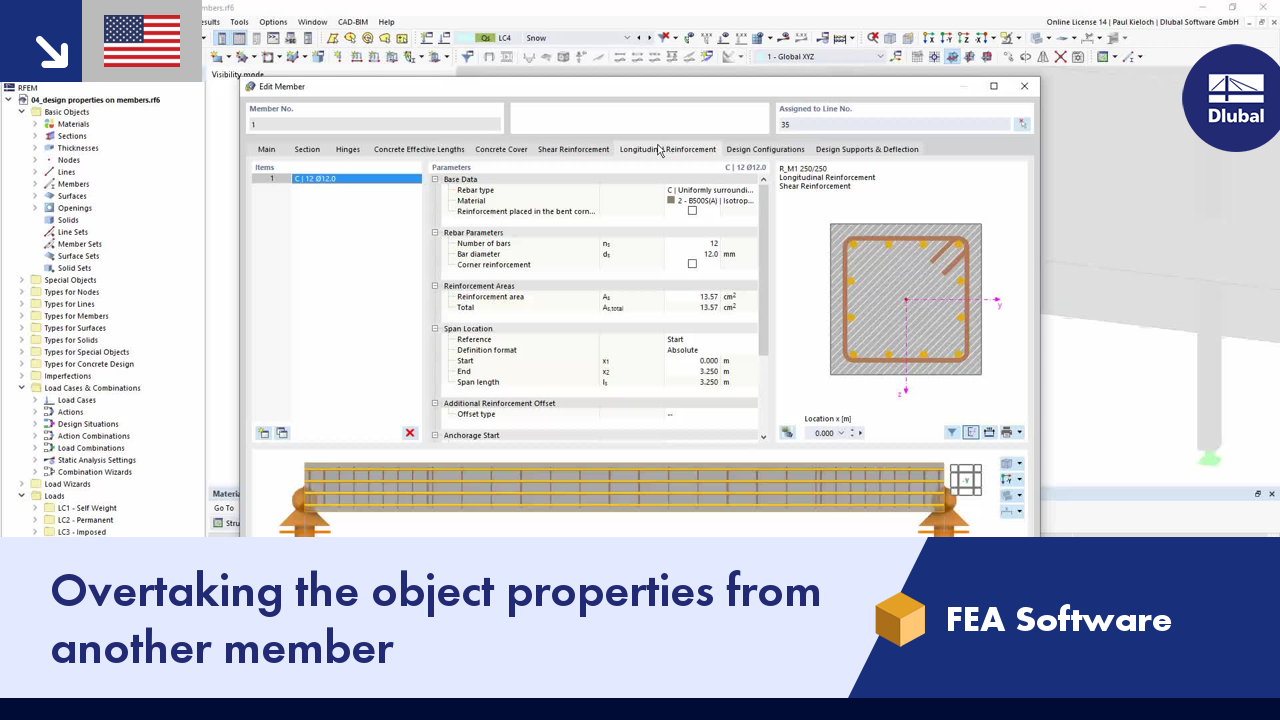Screen dimensions: 1280x720
Task: Select LC1 - Self Weight in navigator
Action: point(87,508)
